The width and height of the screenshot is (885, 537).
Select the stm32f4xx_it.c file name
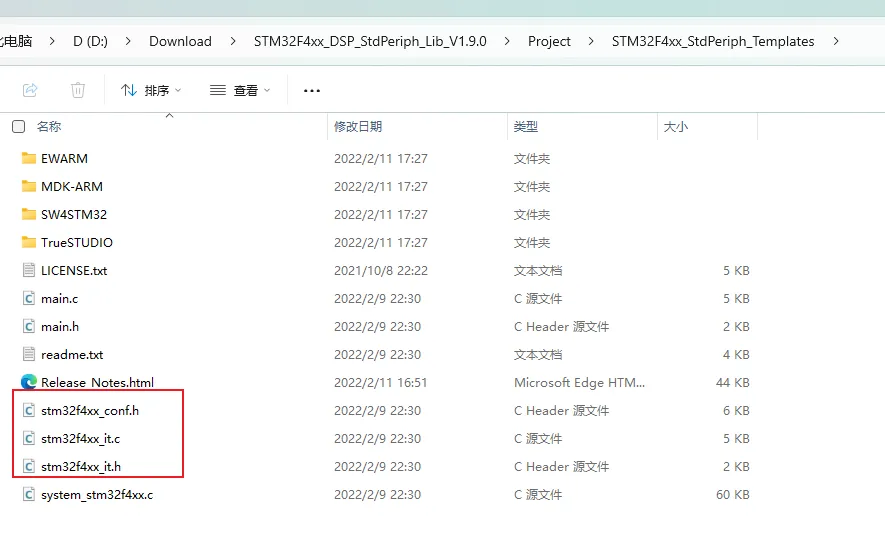[80, 438]
